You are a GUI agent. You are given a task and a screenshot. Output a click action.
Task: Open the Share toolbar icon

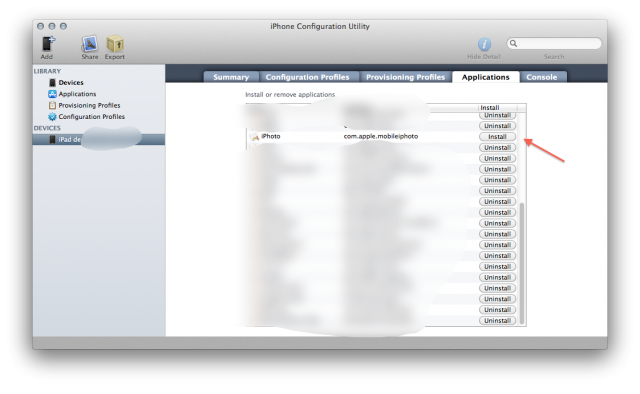click(89, 44)
